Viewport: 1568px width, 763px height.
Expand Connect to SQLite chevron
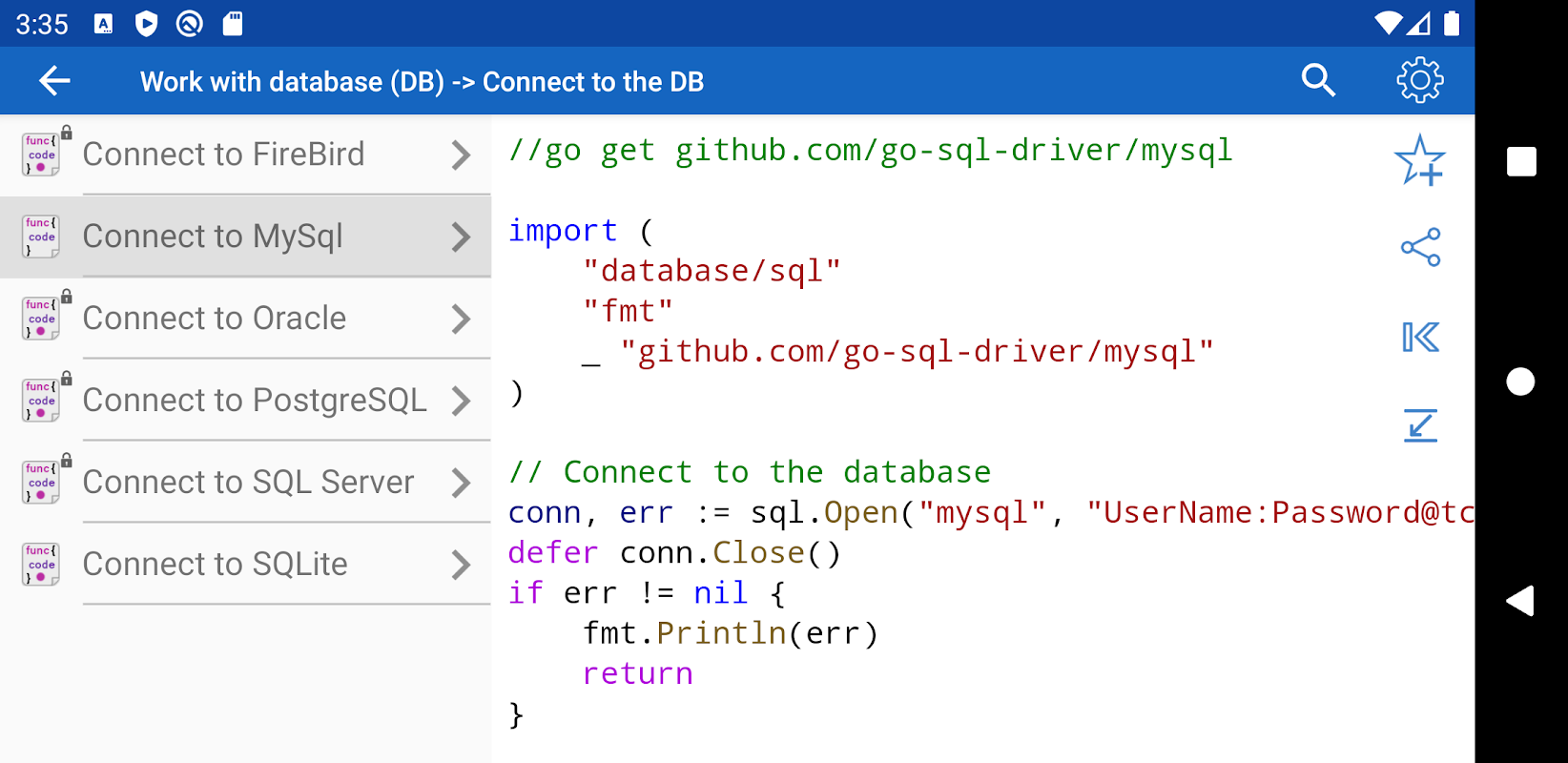tap(461, 565)
